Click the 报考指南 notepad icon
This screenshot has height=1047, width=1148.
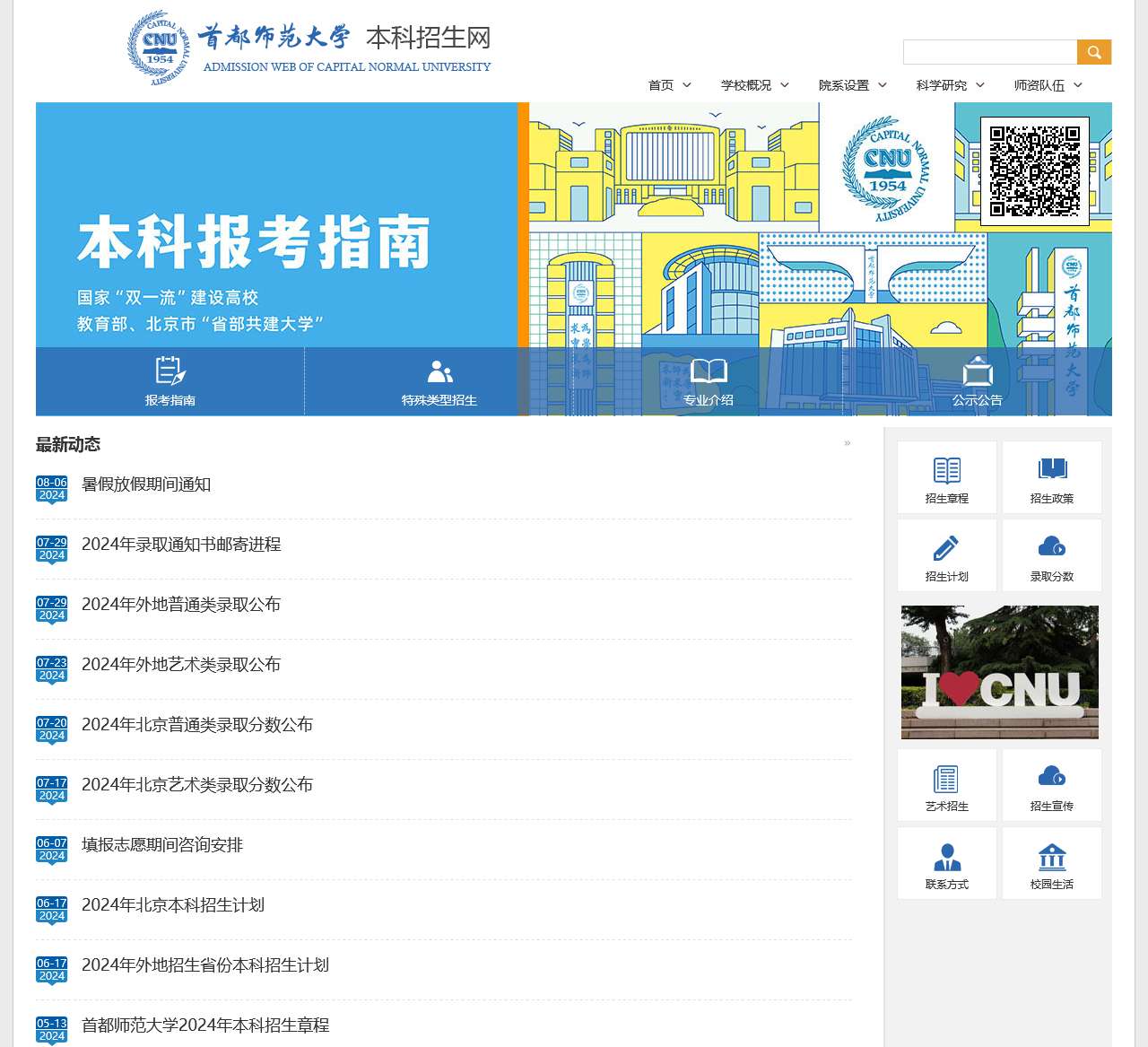(x=170, y=371)
